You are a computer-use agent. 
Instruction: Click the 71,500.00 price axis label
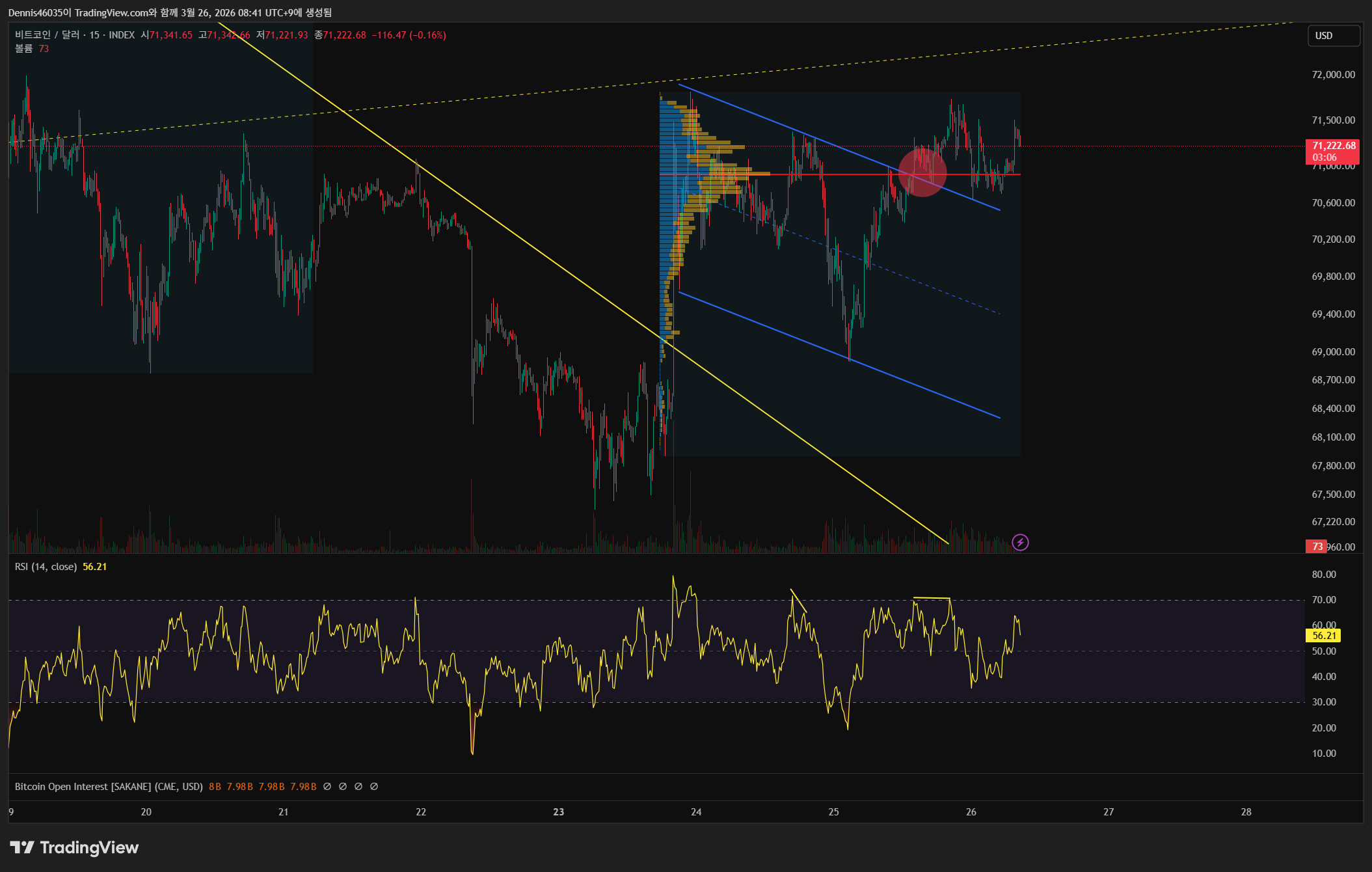click(1333, 120)
